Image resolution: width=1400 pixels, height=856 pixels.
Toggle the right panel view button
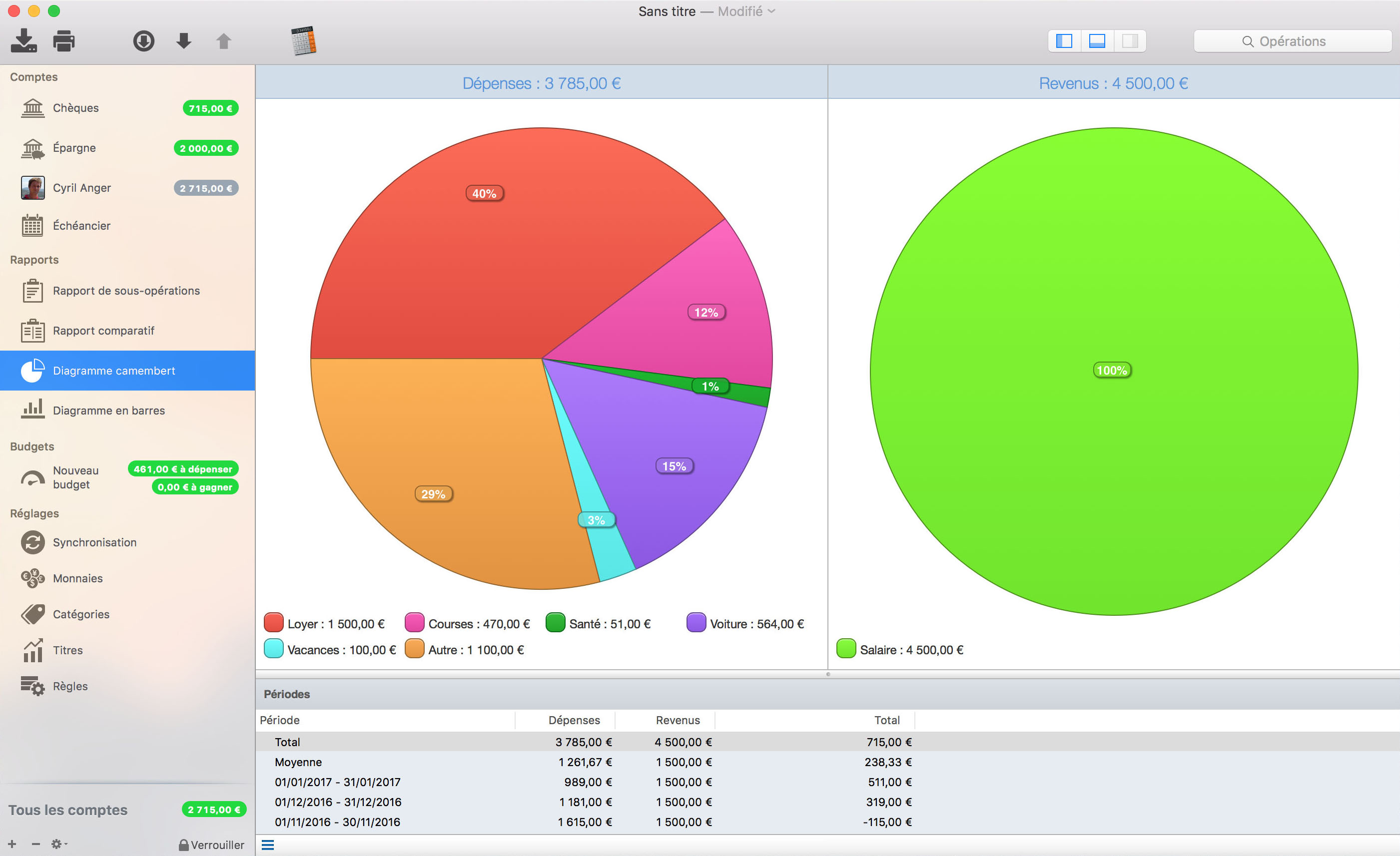pyautogui.click(x=1130, y=41)
